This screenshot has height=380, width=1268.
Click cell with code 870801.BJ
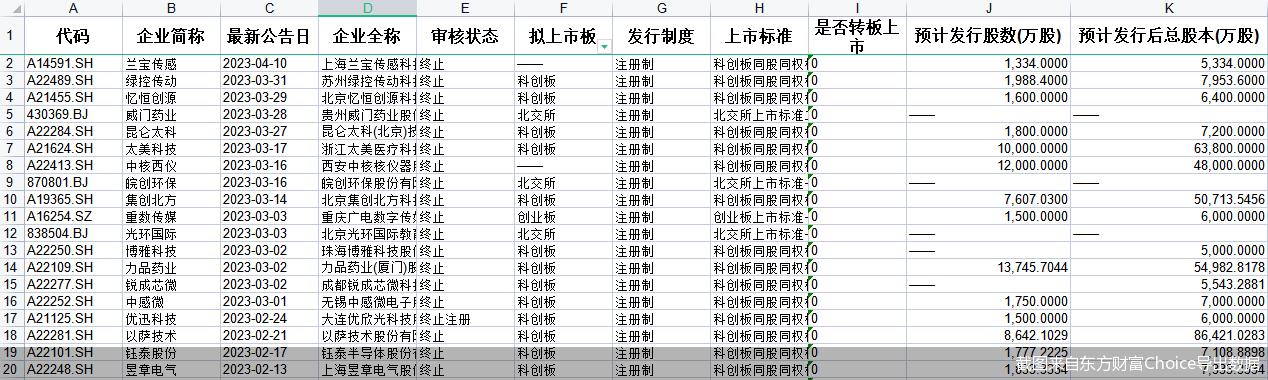pos(72,183)
